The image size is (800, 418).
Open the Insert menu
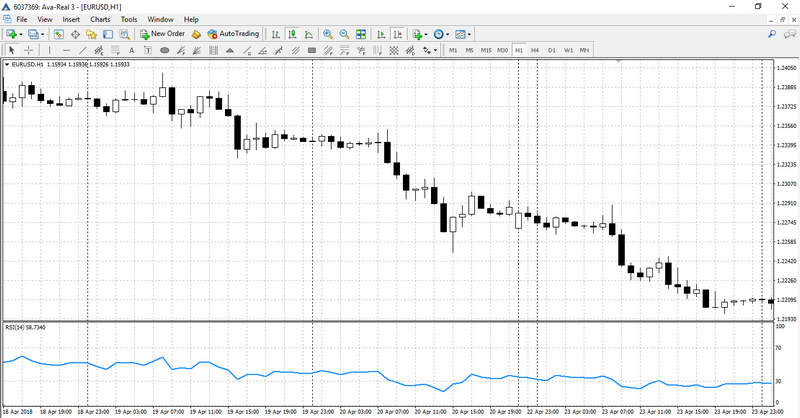click(71, 19)
